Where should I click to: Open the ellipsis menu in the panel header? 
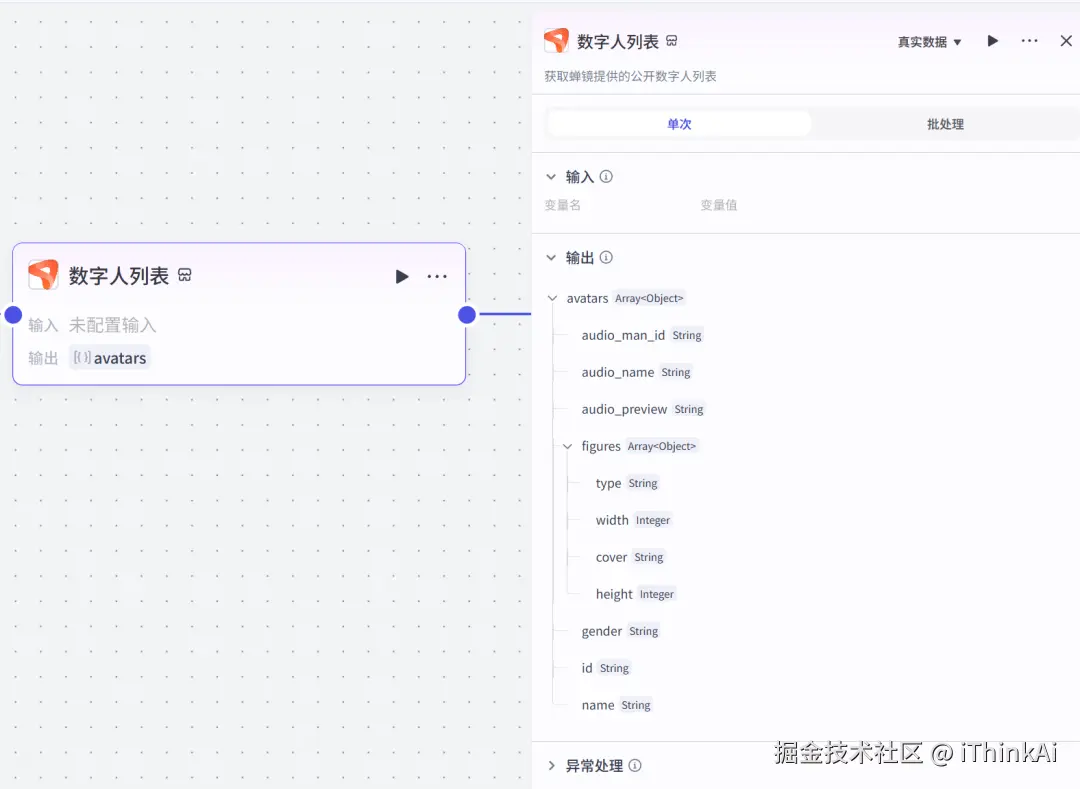1030,41
